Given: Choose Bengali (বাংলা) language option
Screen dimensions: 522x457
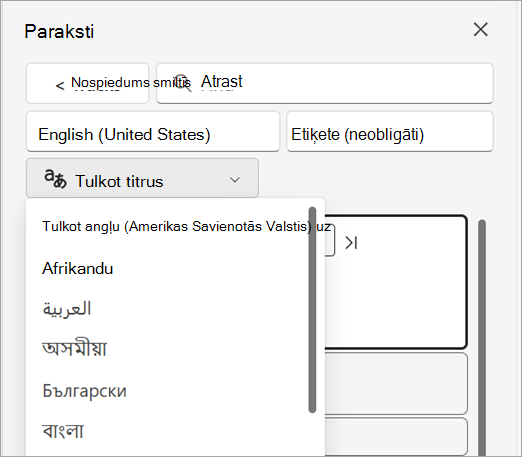Looking at the screenshot, I should click(x=63, y=430).
